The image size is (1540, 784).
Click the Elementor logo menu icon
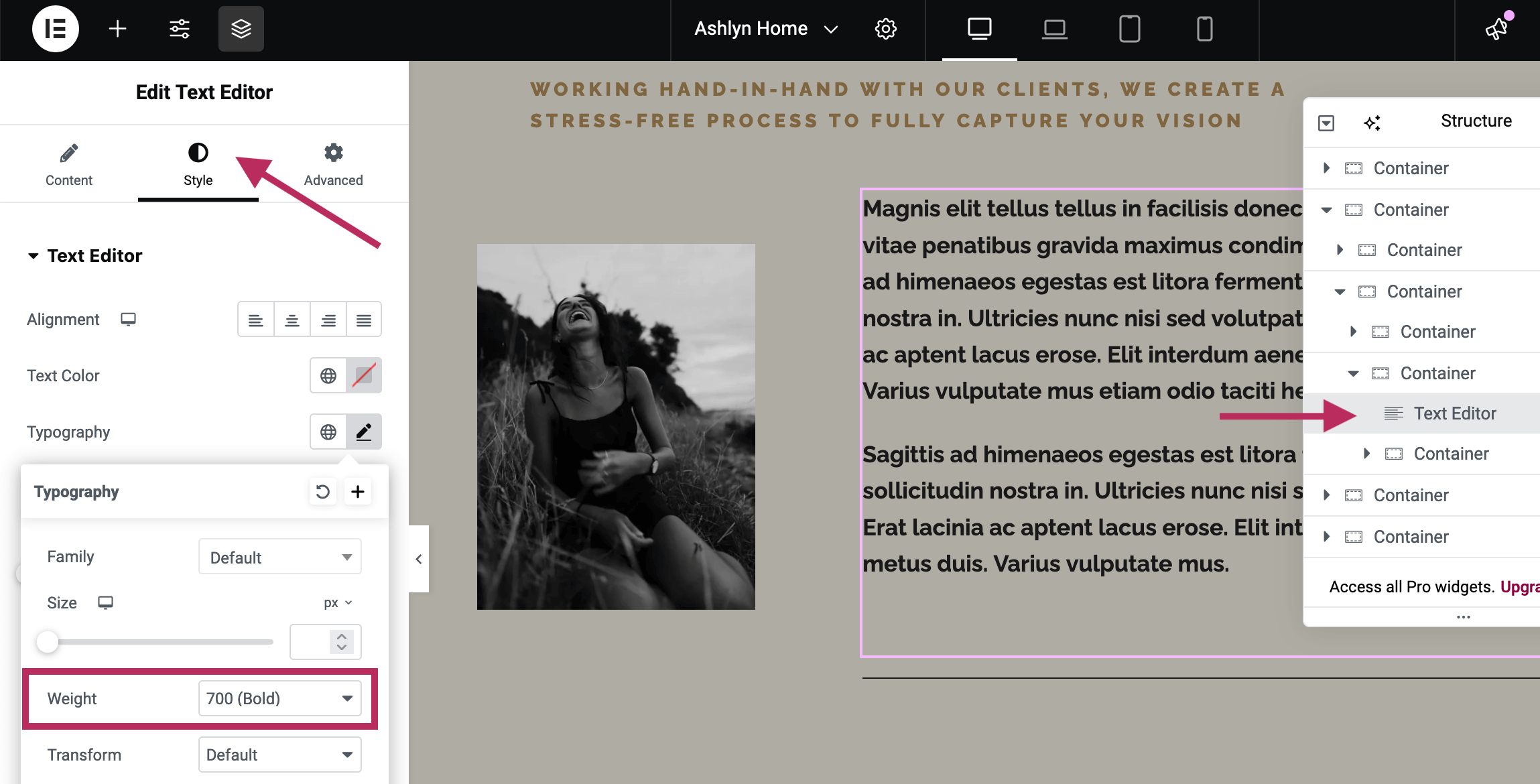pos(55,29)
